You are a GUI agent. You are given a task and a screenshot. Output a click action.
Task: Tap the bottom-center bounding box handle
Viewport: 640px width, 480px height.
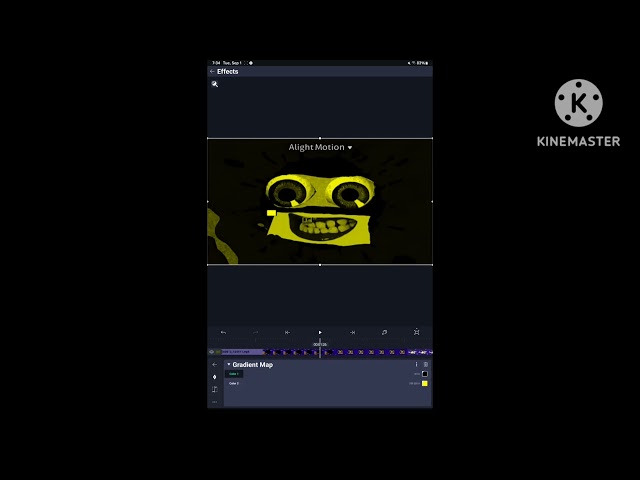click(x=320, y=265)
